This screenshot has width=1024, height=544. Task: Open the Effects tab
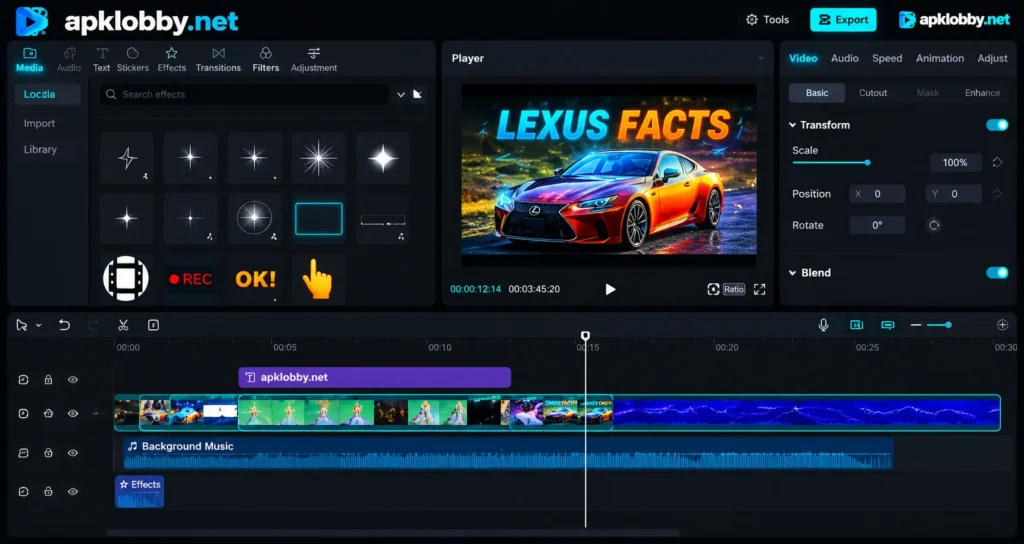pos(172,59)
